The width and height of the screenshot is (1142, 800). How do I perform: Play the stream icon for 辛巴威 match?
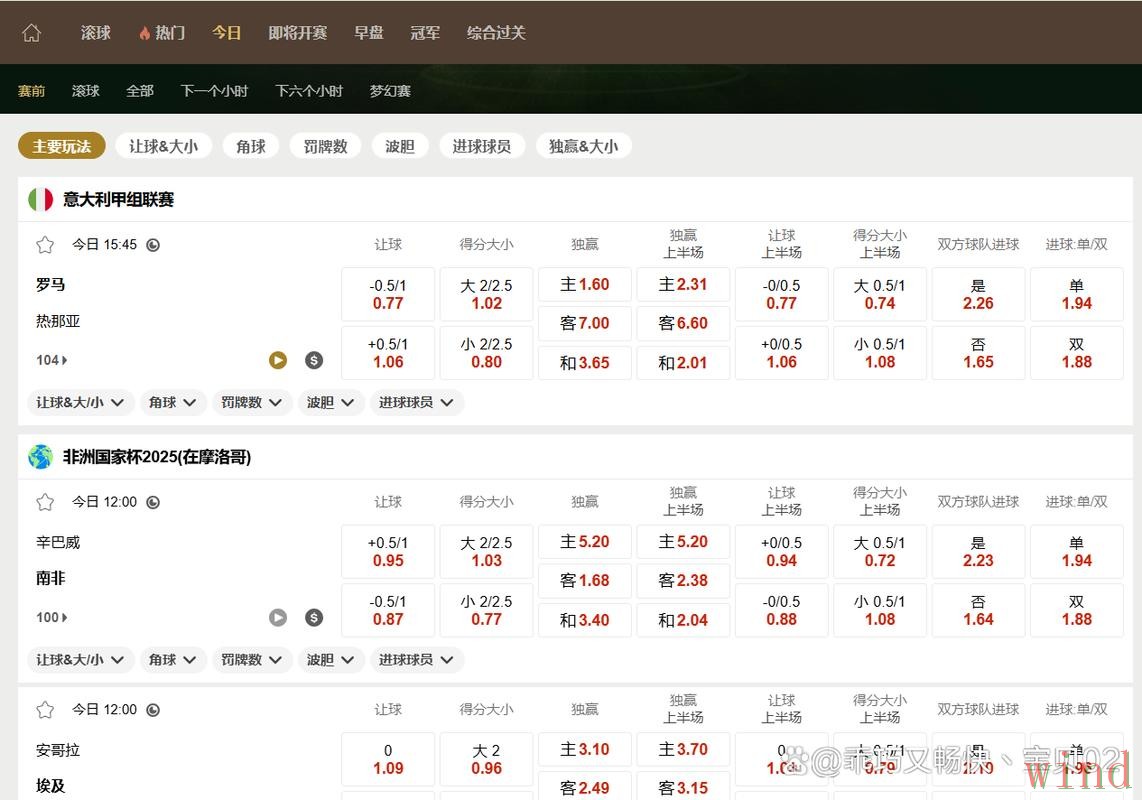click(x=278, y=617)
